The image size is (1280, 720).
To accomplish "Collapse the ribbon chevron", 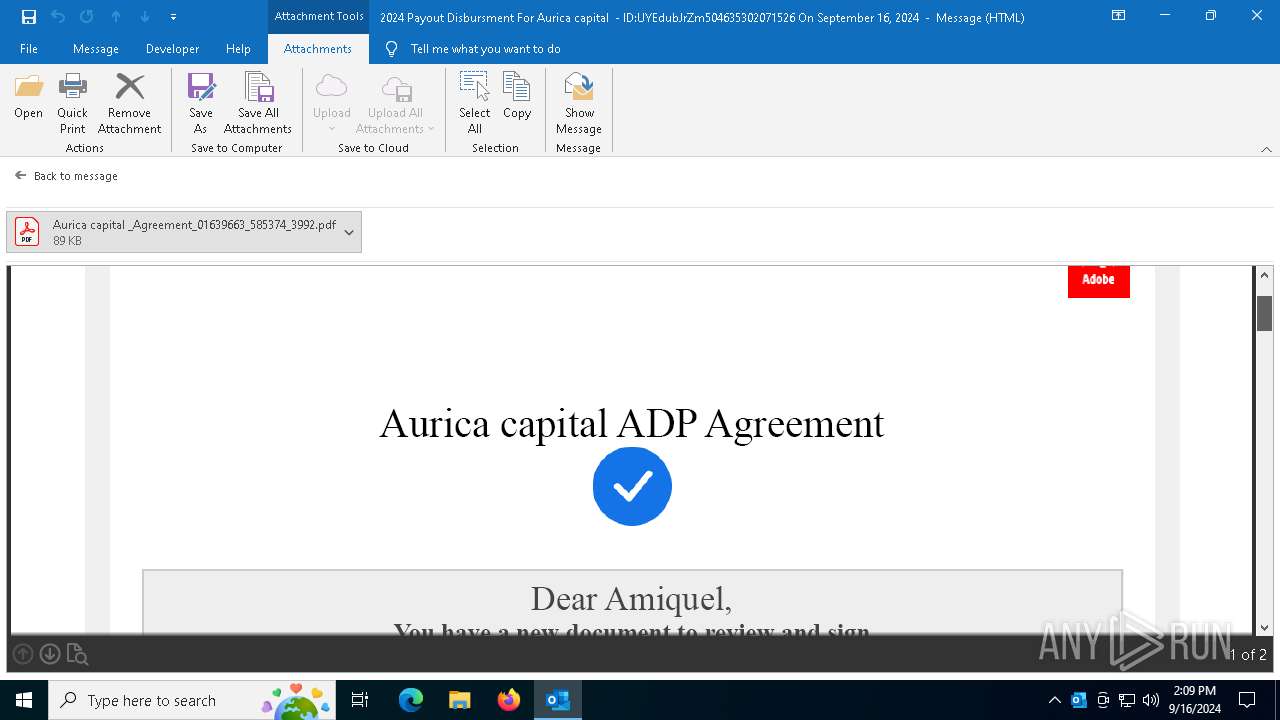I will pyautogui.click(x=1266, y=149).
